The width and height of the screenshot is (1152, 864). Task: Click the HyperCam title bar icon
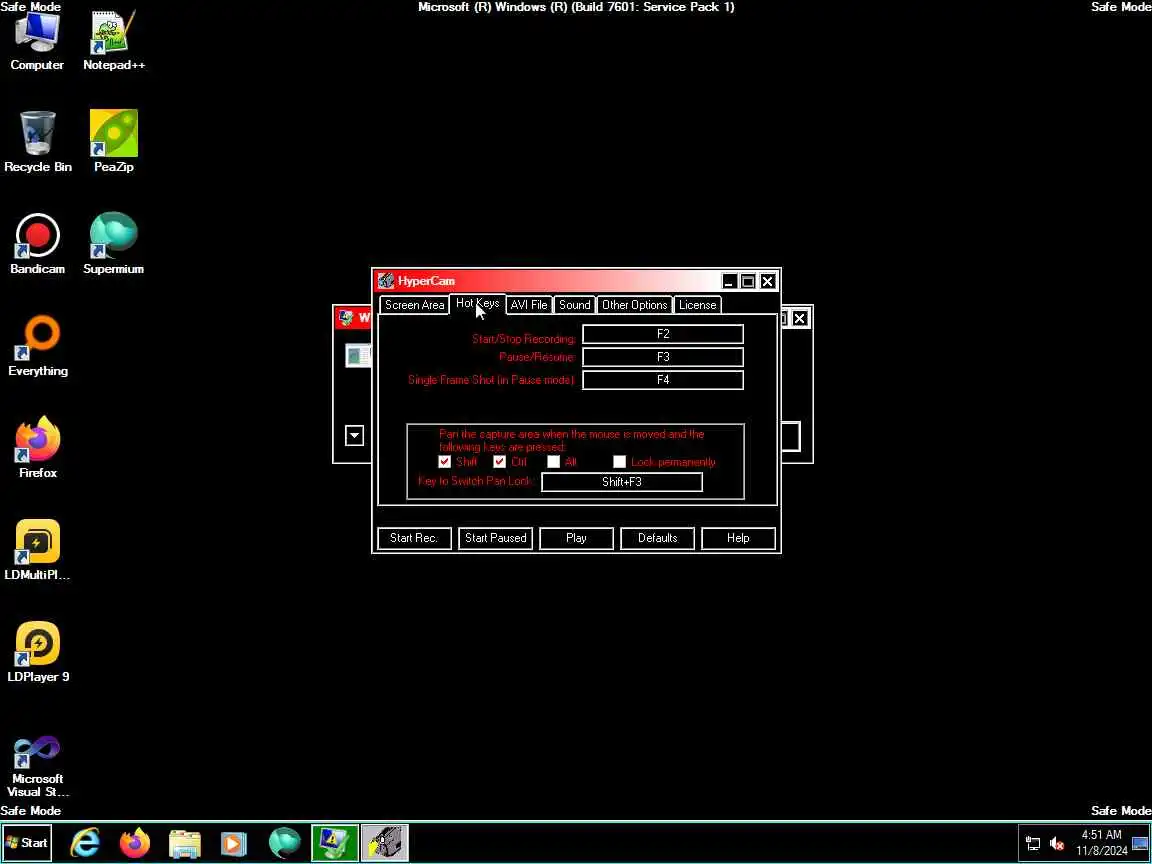[x=386, y=281]
